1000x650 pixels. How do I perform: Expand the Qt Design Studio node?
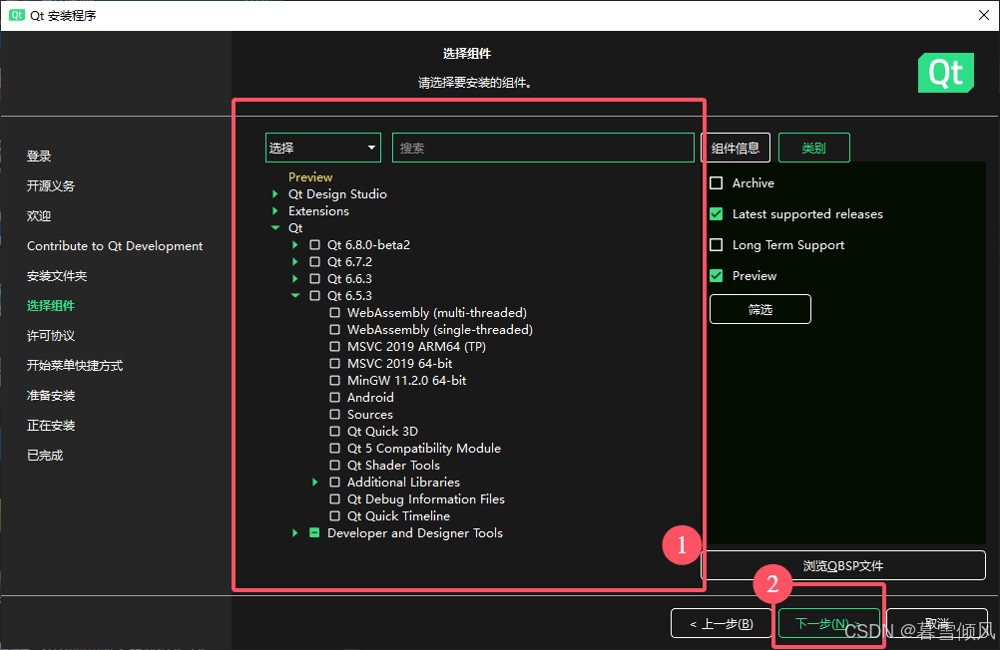click(275, 194)
